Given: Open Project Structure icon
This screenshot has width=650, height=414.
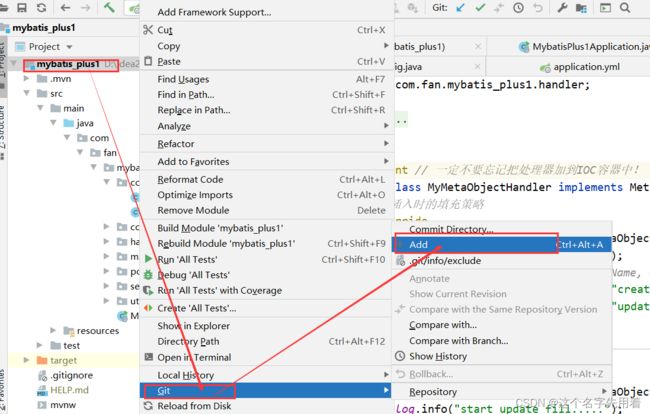Looking at the screenshot, I should (581, 7).
